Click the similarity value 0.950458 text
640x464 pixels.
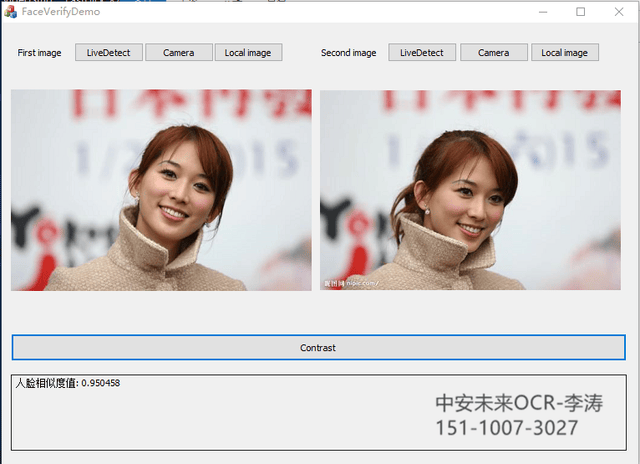pyautogui.click(x=100, y=383)
